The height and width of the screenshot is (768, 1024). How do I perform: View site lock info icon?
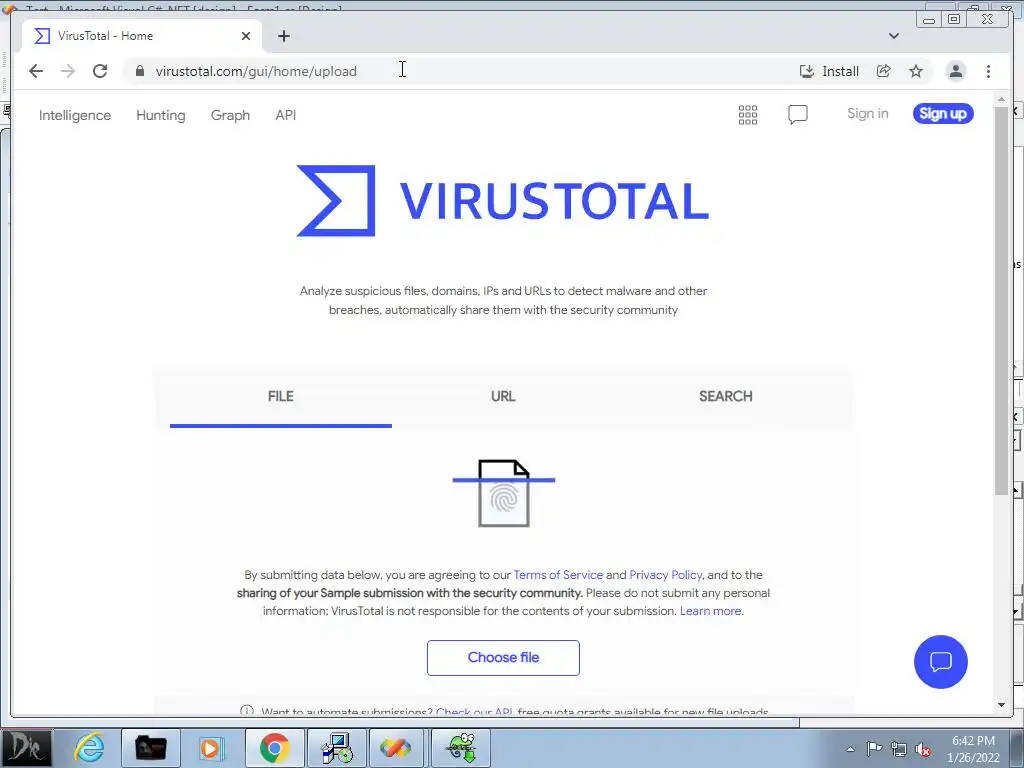coord(139,71)
